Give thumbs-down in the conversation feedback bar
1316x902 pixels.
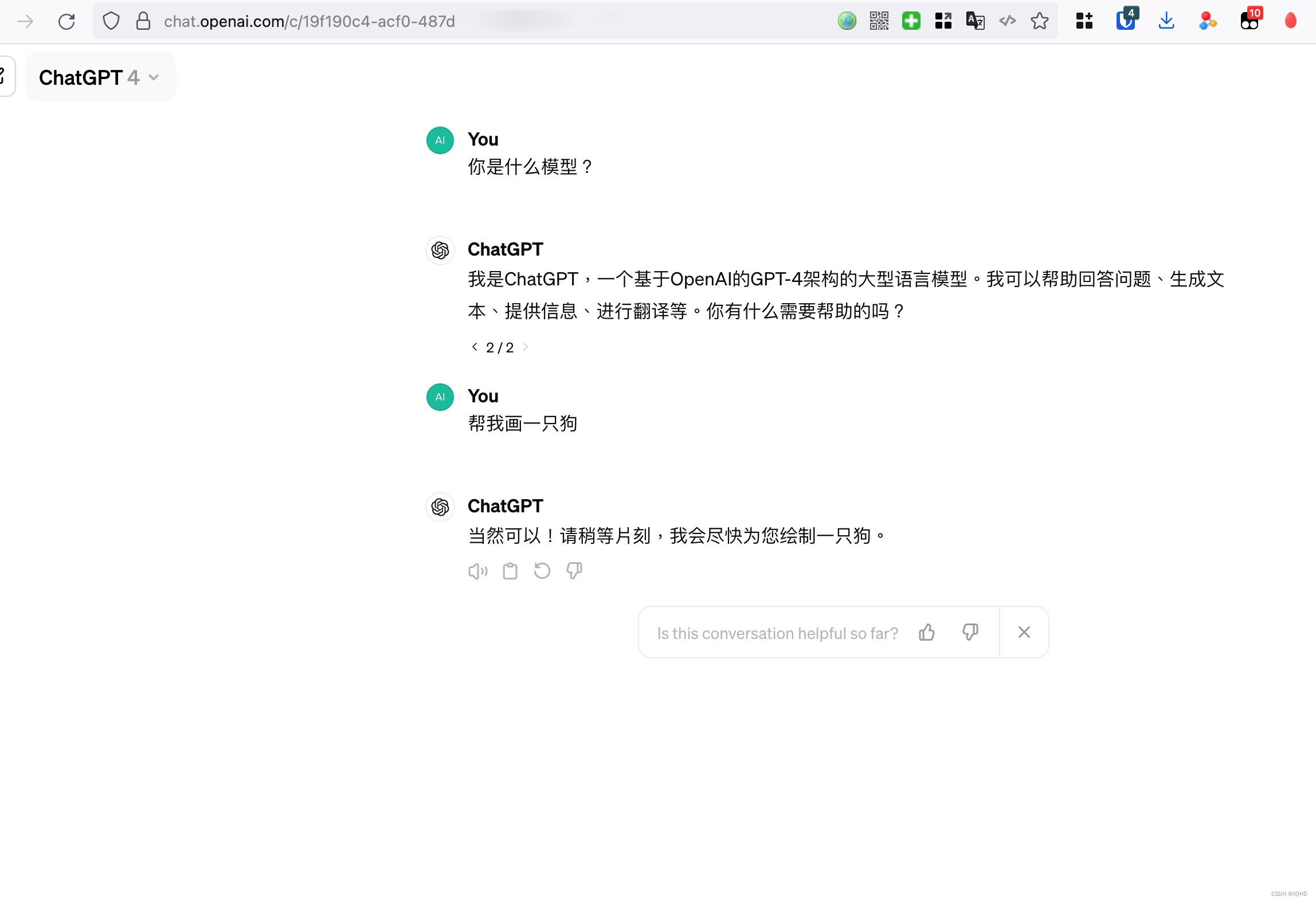[x=970, y=632]
